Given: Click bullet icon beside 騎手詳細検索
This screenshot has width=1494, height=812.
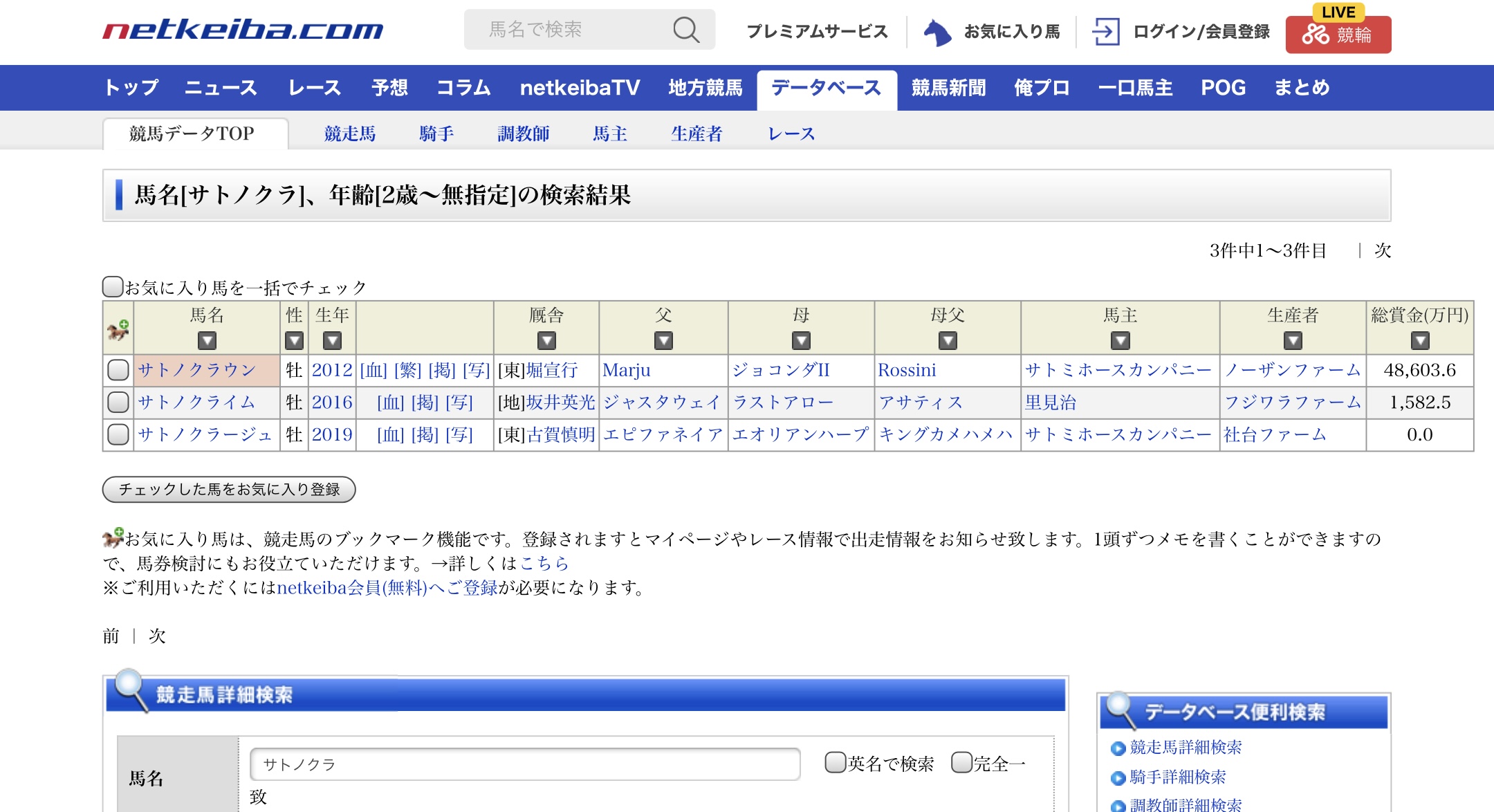Looking at the screenshot, I should 1117,778.
